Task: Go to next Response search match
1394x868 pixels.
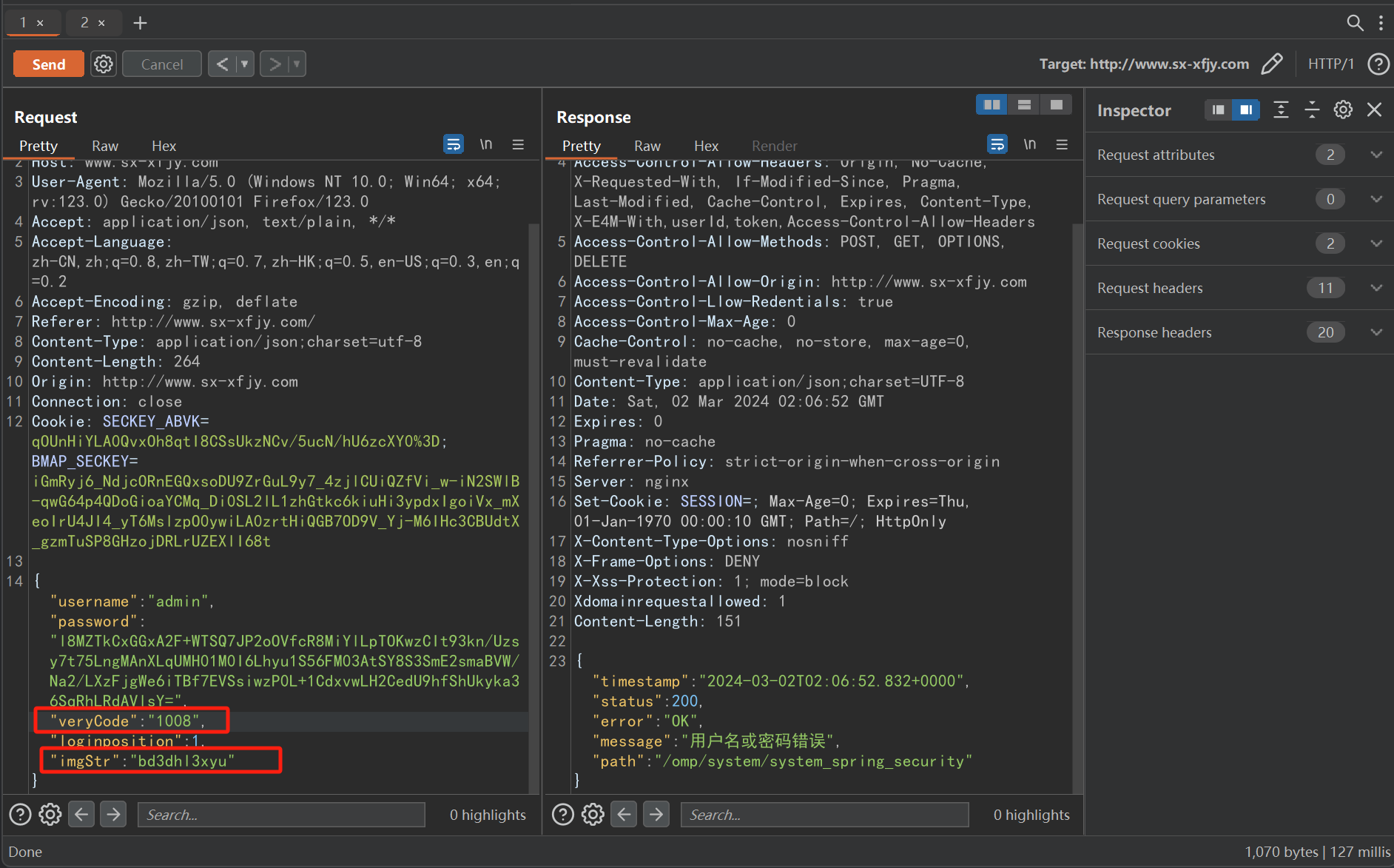Action: [x=656, y=815]
